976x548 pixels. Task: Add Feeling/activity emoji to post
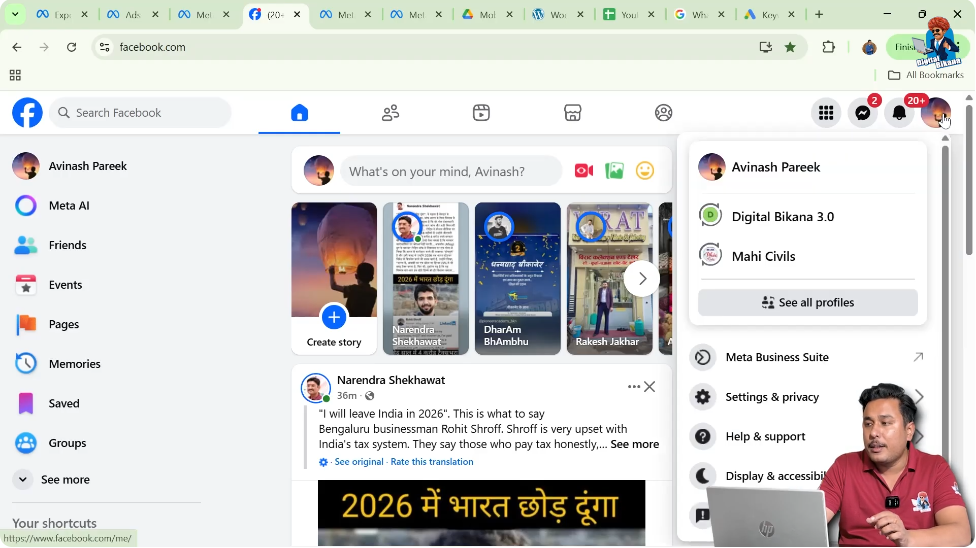click(x=645, y=171)
